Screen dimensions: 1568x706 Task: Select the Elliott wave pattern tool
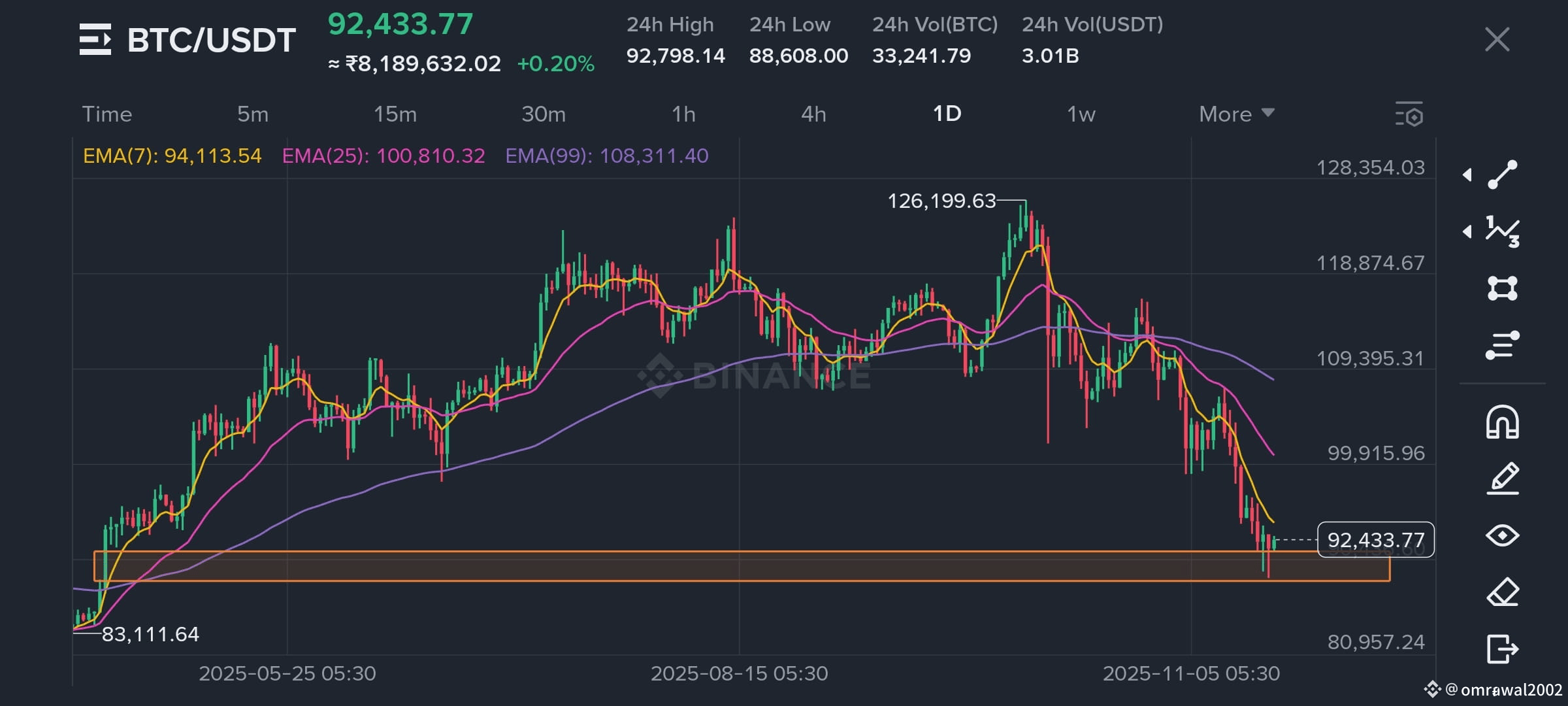click(x=1503, y=231)
